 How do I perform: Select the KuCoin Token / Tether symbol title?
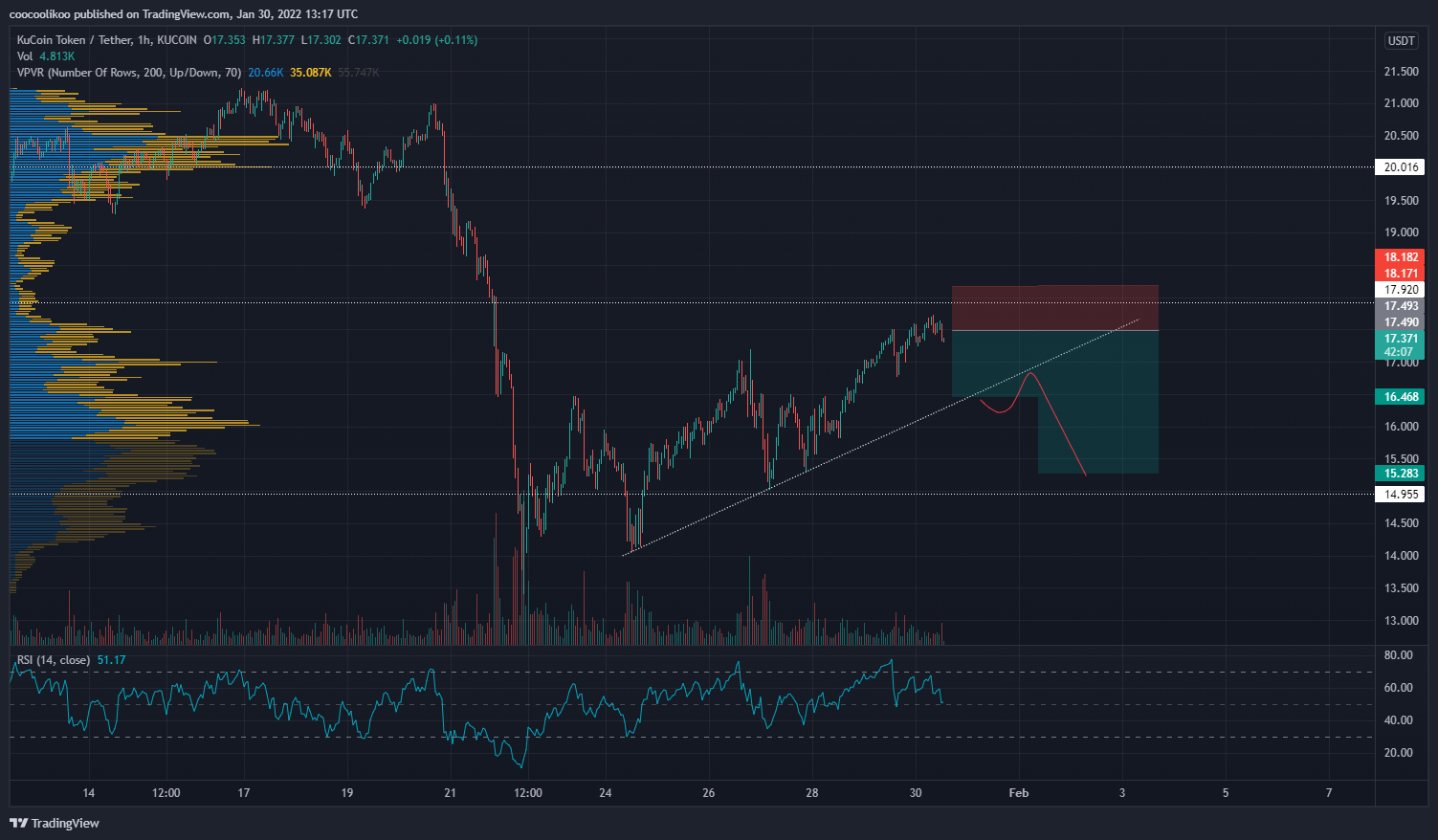106,40
